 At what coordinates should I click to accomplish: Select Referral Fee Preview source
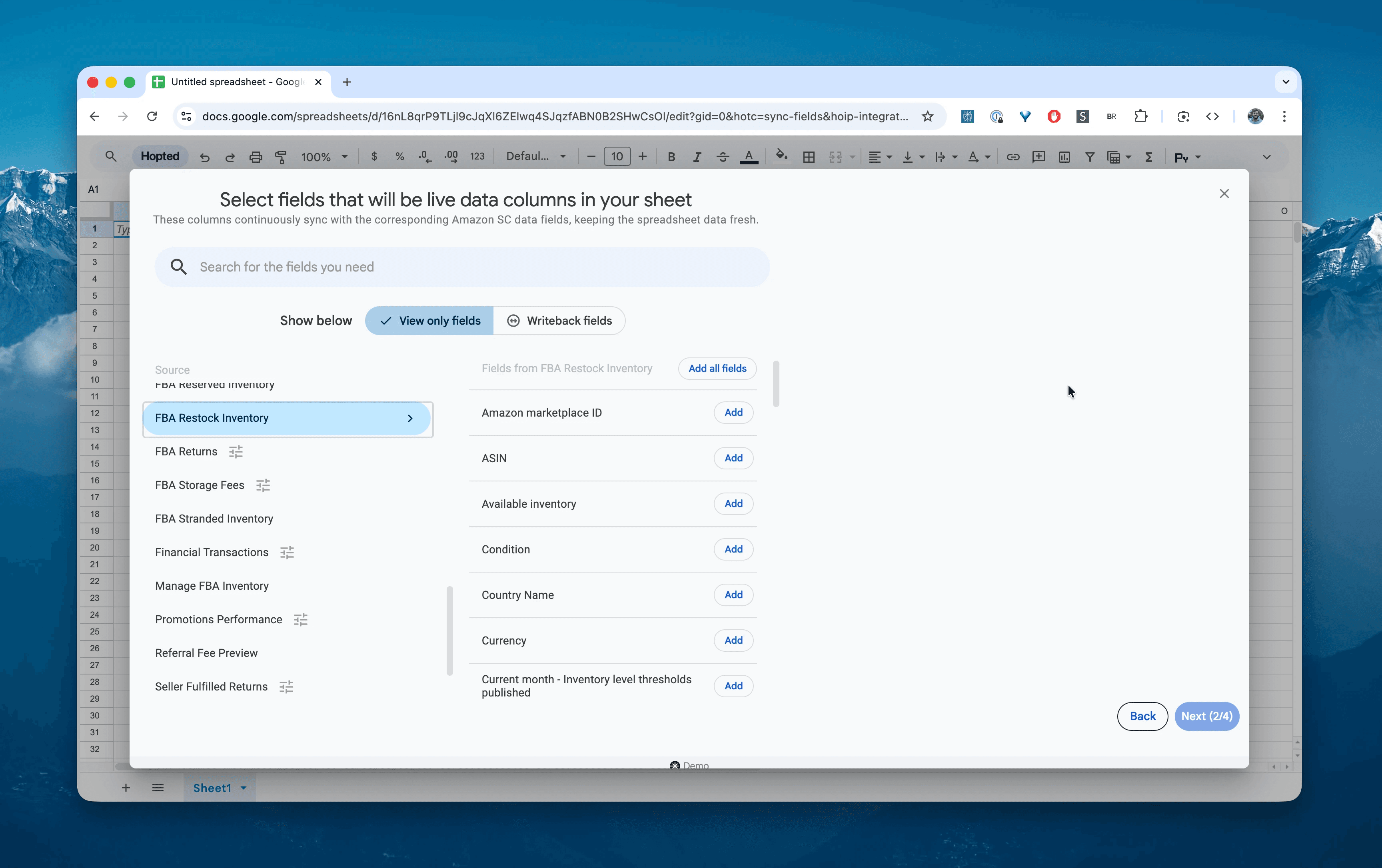coord(206,653)
